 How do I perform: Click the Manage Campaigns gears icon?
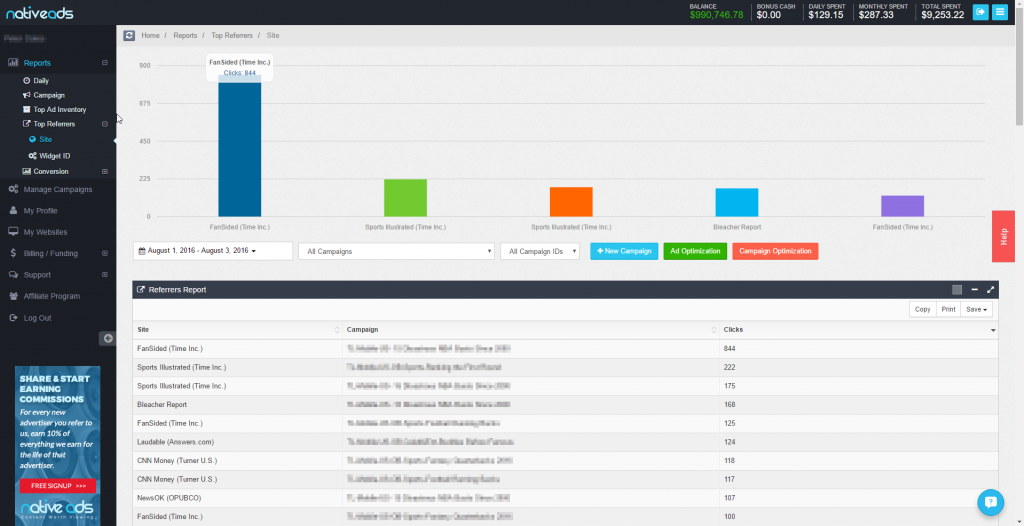click(x=13, y=189)
